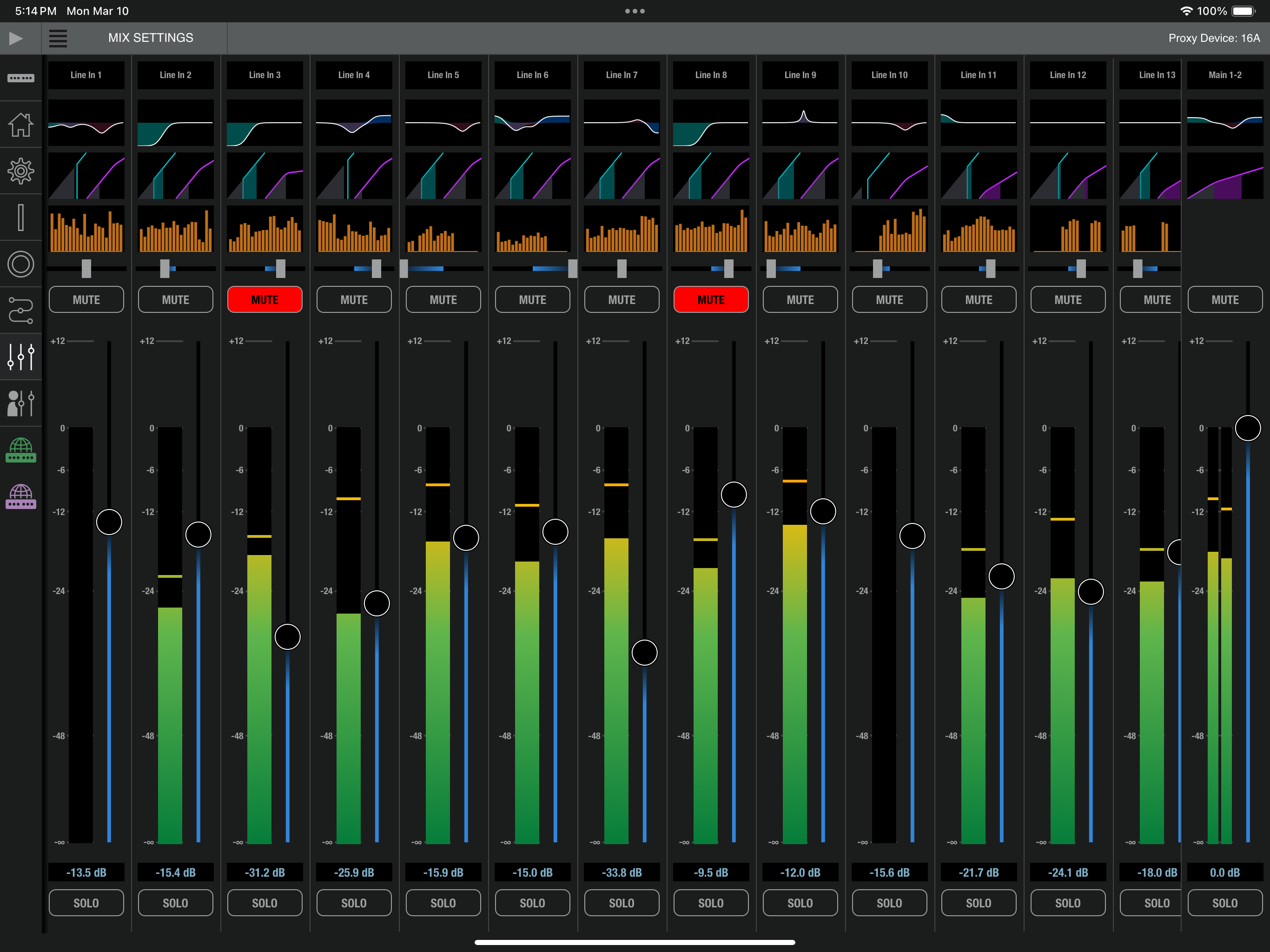The height and width of the screenshot is (952, 1270).
Task: Open the hamburger menu icon
Action: (x=58, y=39)
